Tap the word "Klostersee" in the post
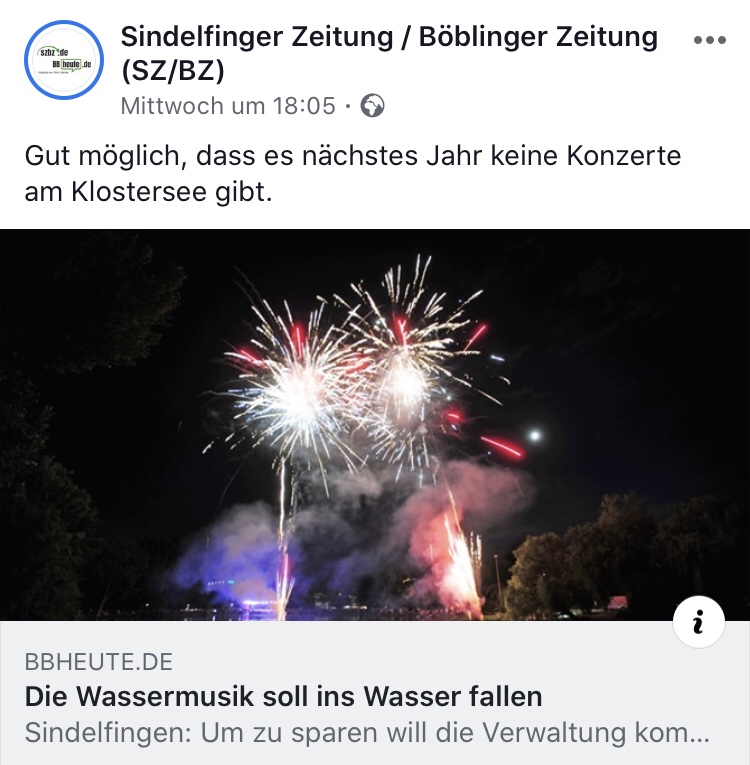 139,192
